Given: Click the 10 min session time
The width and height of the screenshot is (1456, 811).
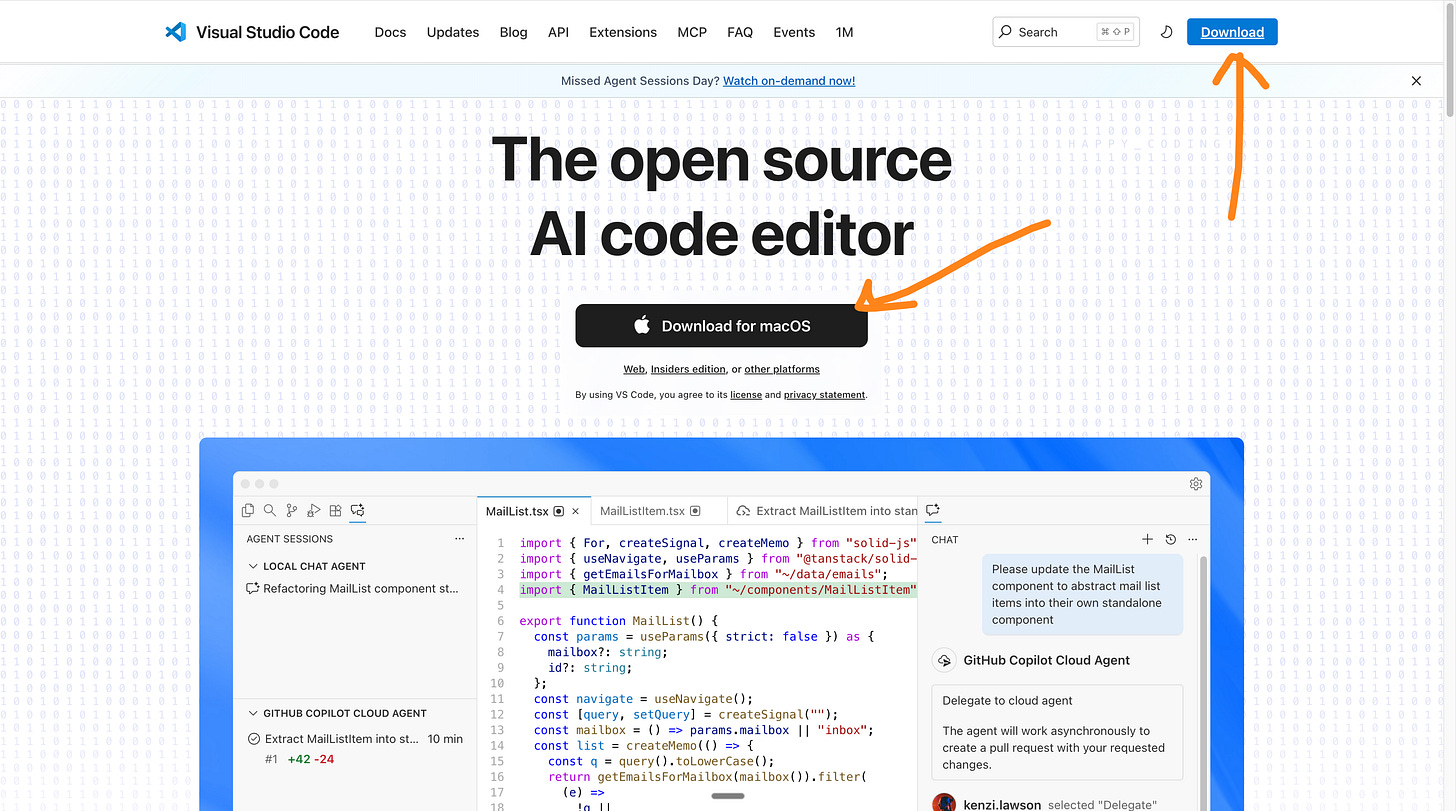Looking at the screenshot, I should (x=445, y=739).
